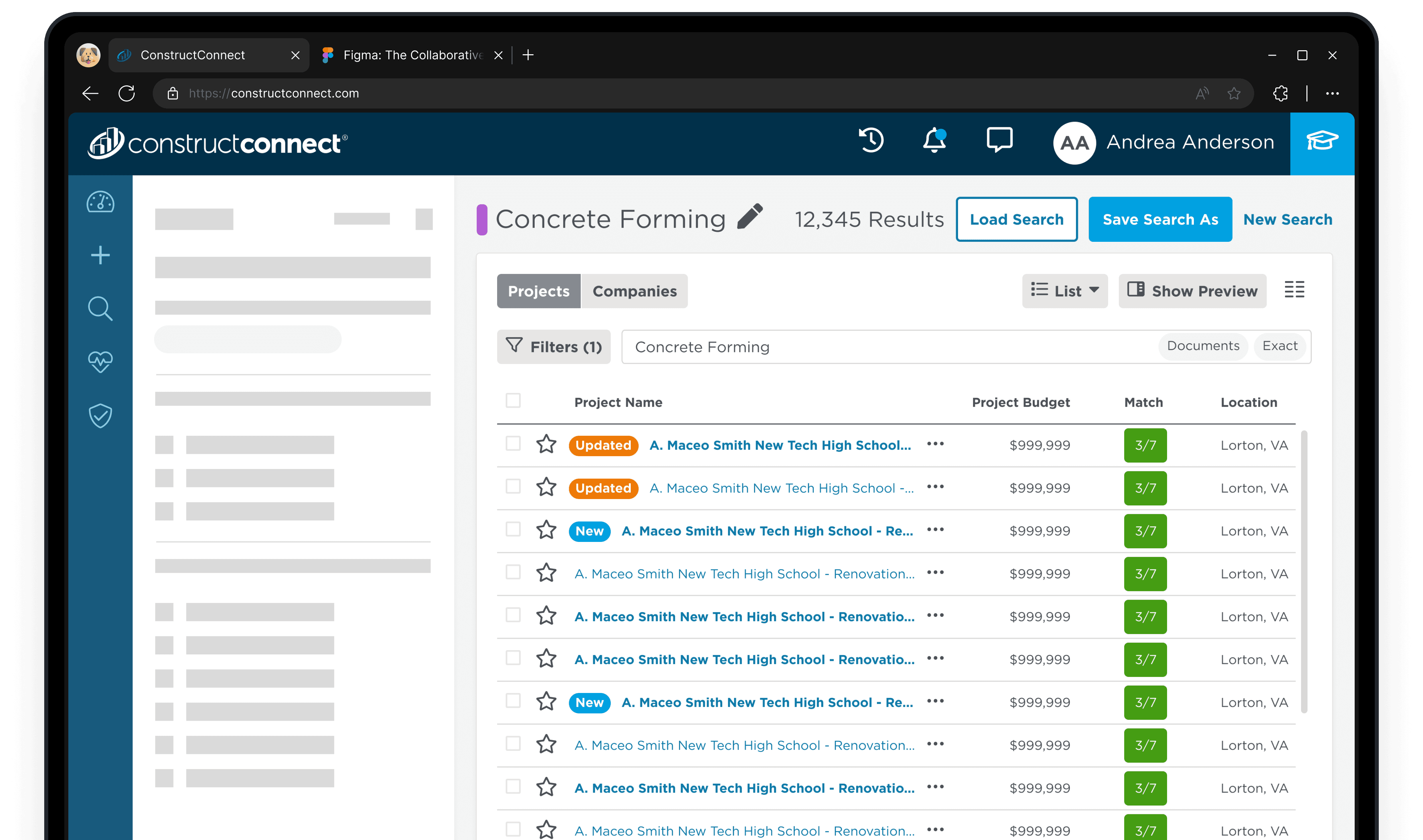The image size is (1423, 840).
Task: Click the purple color tag beside Concrete Forming
Action: tap(482, 220)
